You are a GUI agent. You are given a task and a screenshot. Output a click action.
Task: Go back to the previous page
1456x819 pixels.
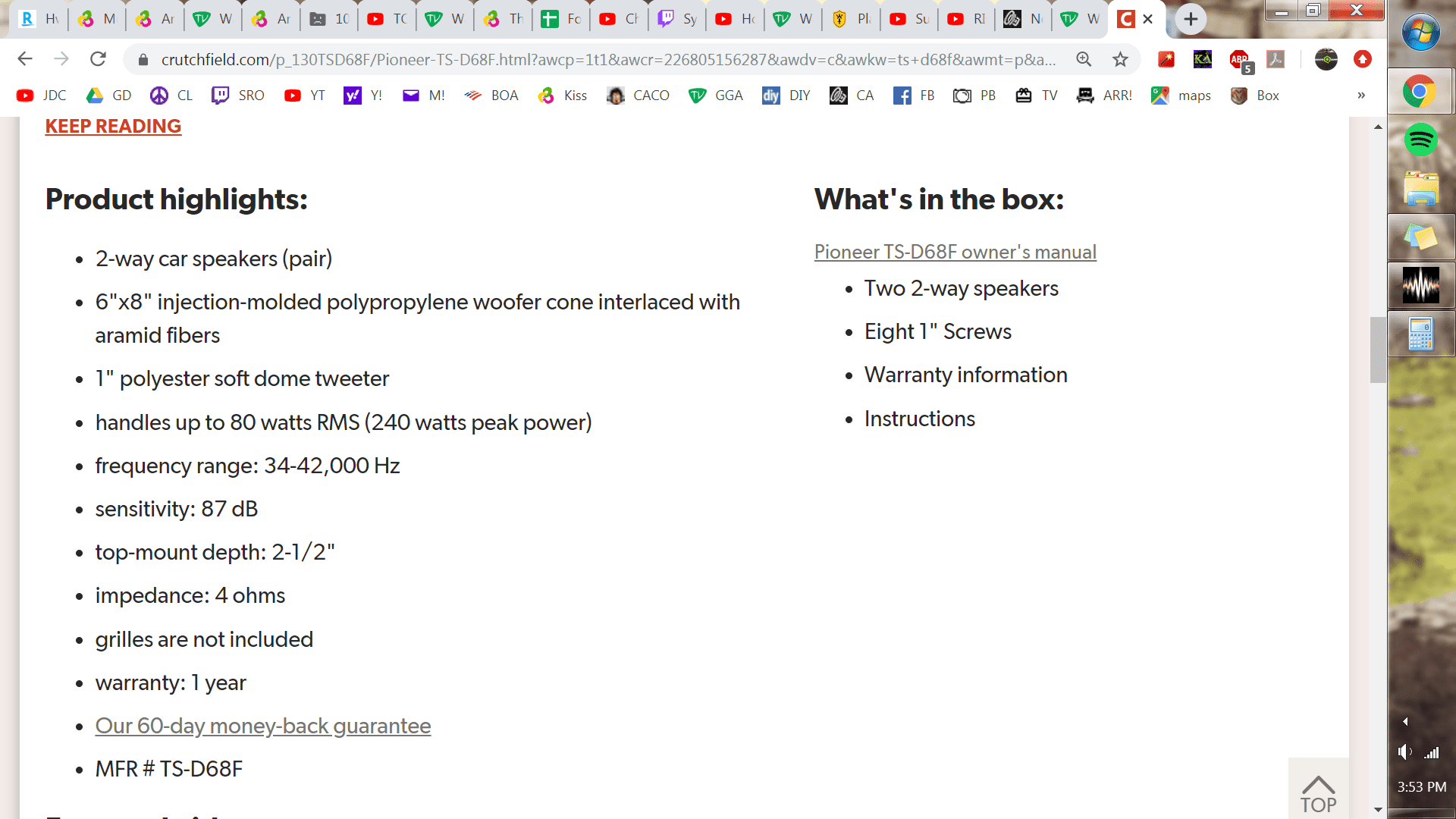click(25, 59)
